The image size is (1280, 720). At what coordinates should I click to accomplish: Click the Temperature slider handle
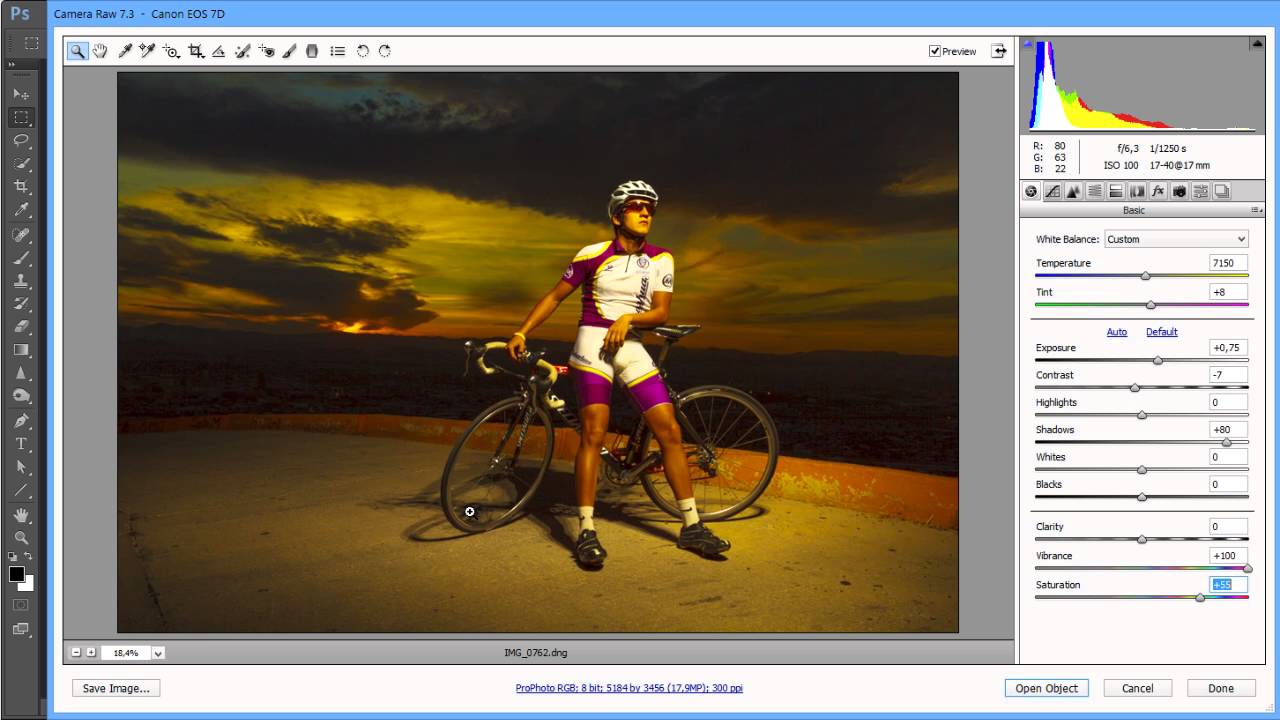[x=1146, y=276]
